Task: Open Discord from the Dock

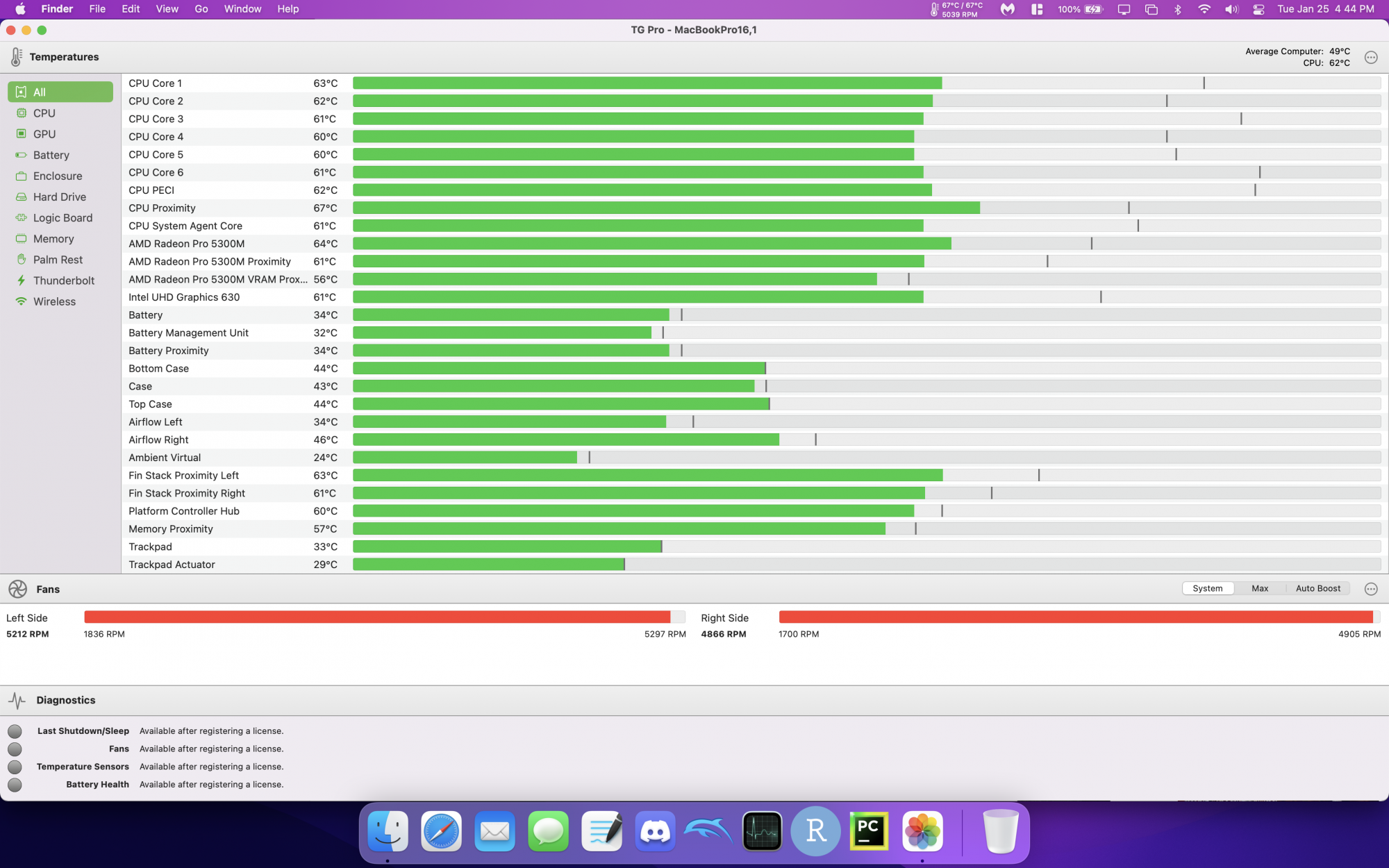Action: coord(655,831)
